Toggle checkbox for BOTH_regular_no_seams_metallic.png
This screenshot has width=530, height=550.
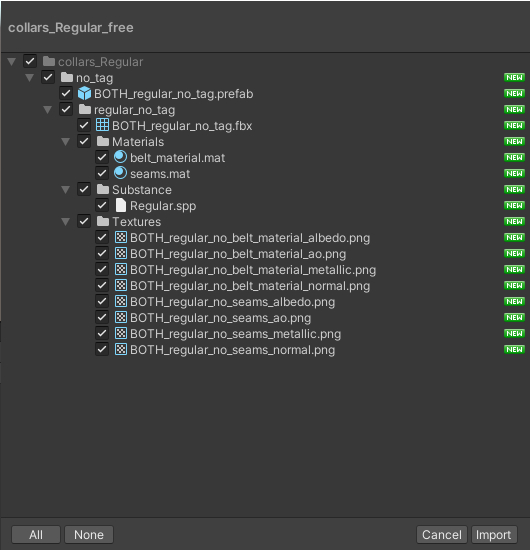pos(102,333)
